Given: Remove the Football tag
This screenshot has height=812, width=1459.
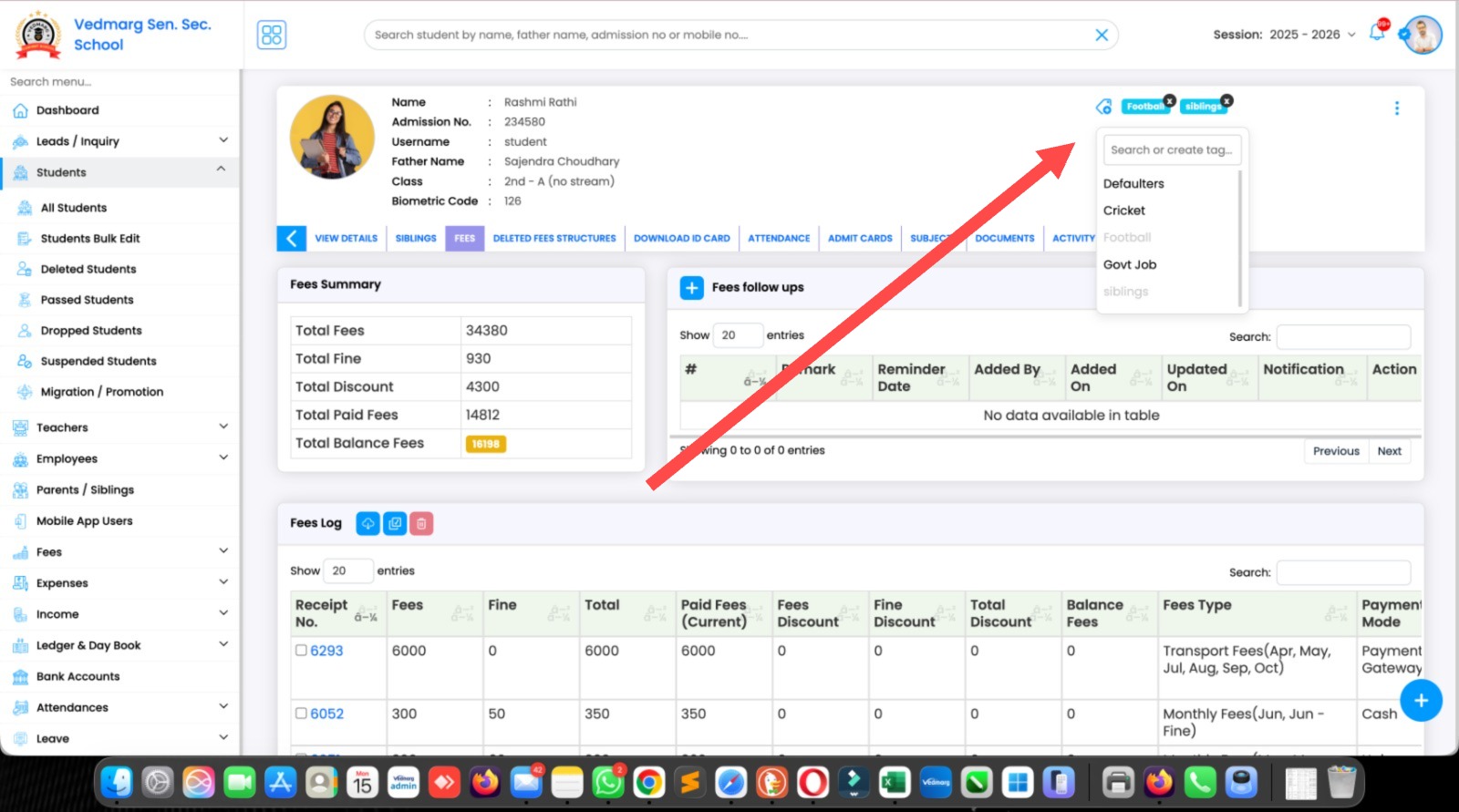Looking at the screenshot, I should click(x=1169, y=100).
